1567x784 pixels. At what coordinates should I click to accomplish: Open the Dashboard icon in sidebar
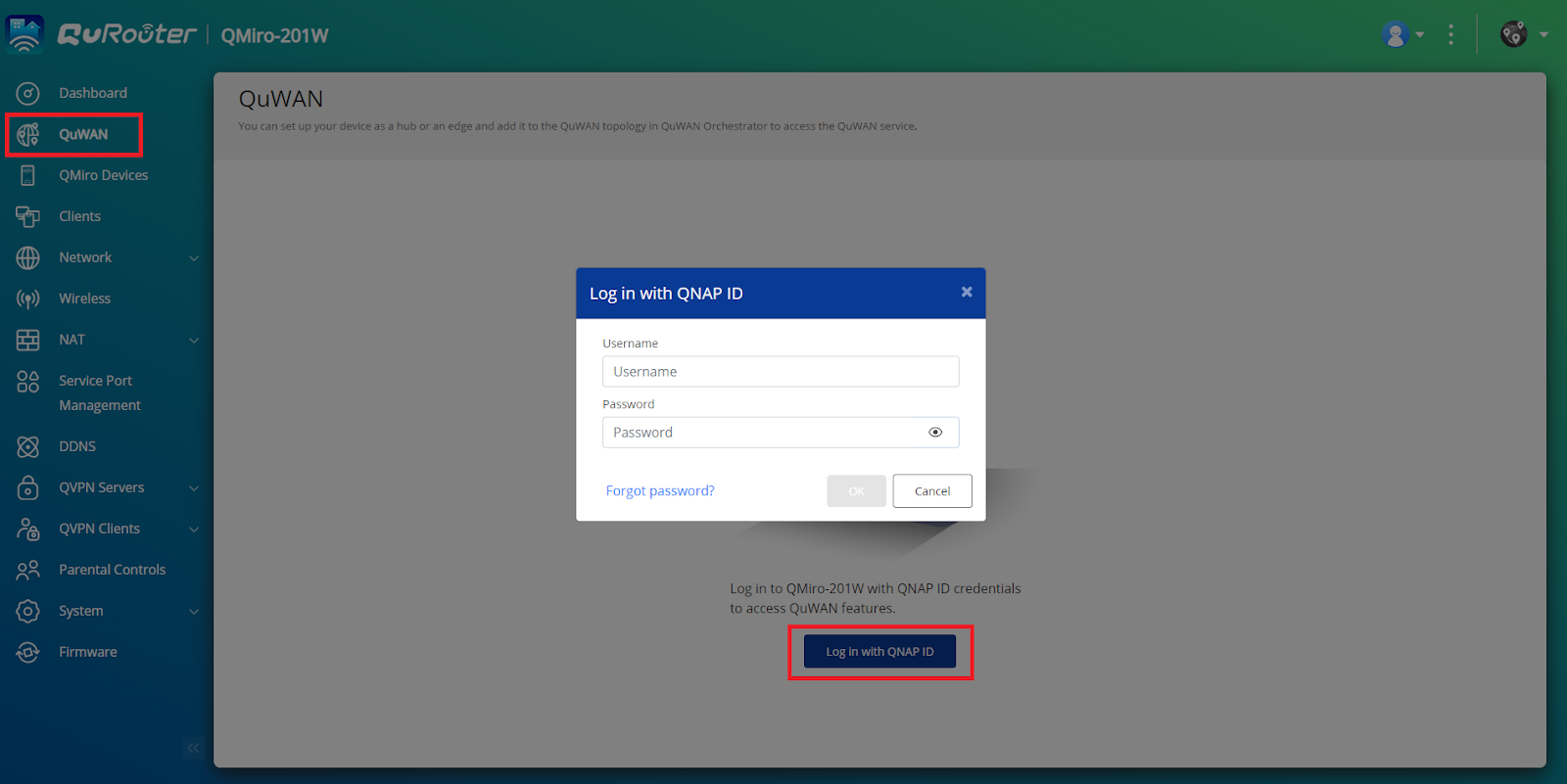click(27, 93)
